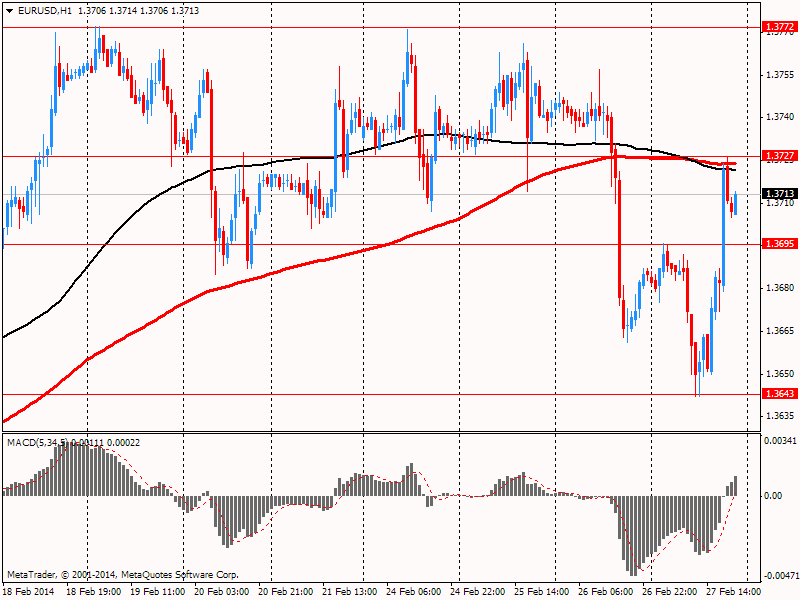Click the 1.3665 price axis value
The width and height of the screenshot is (800, 600).
[x=780, y=331]
